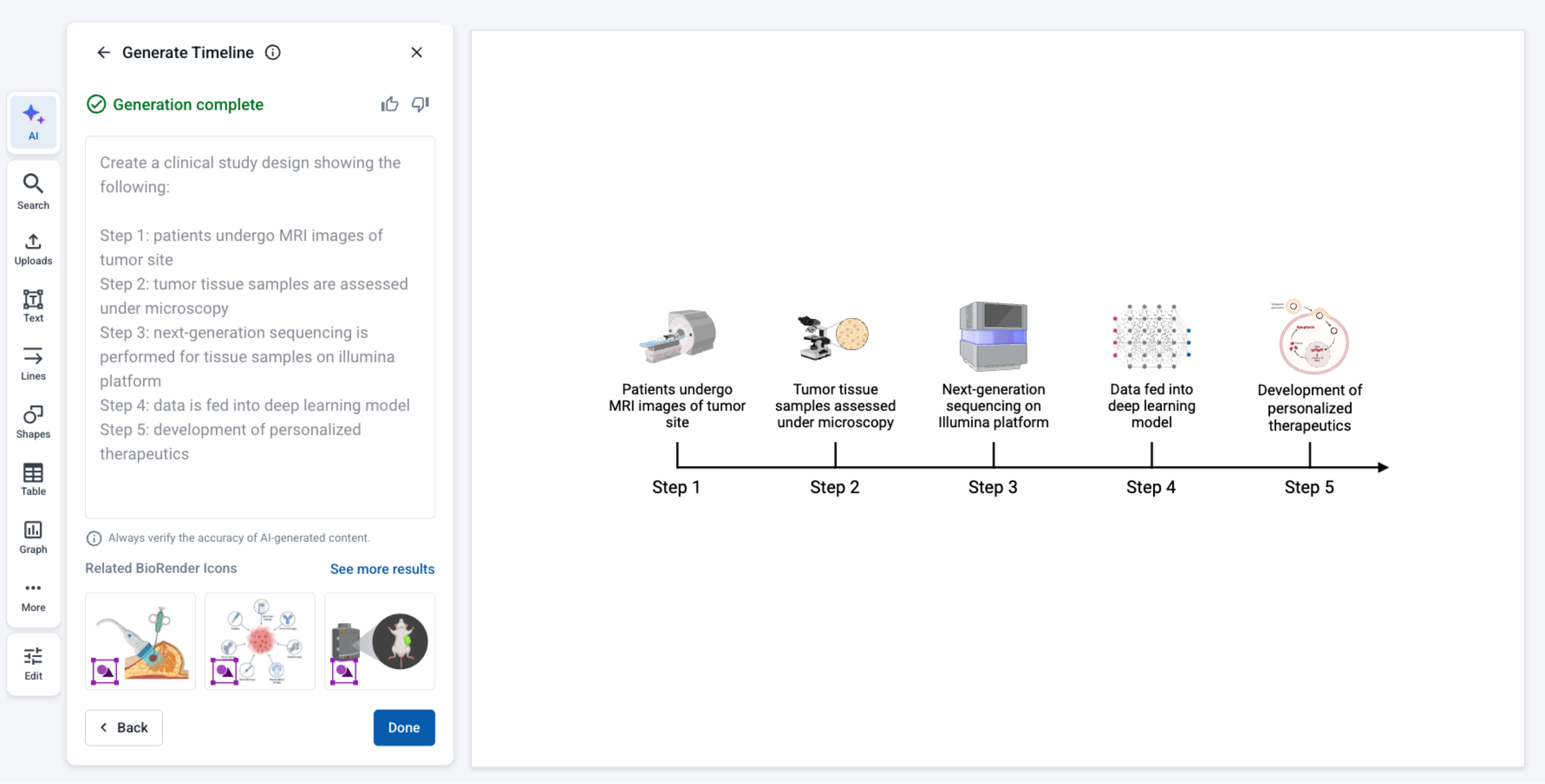Open the Edit settings panel
The height and width of the screenshot is (784, 1545).
33,664
